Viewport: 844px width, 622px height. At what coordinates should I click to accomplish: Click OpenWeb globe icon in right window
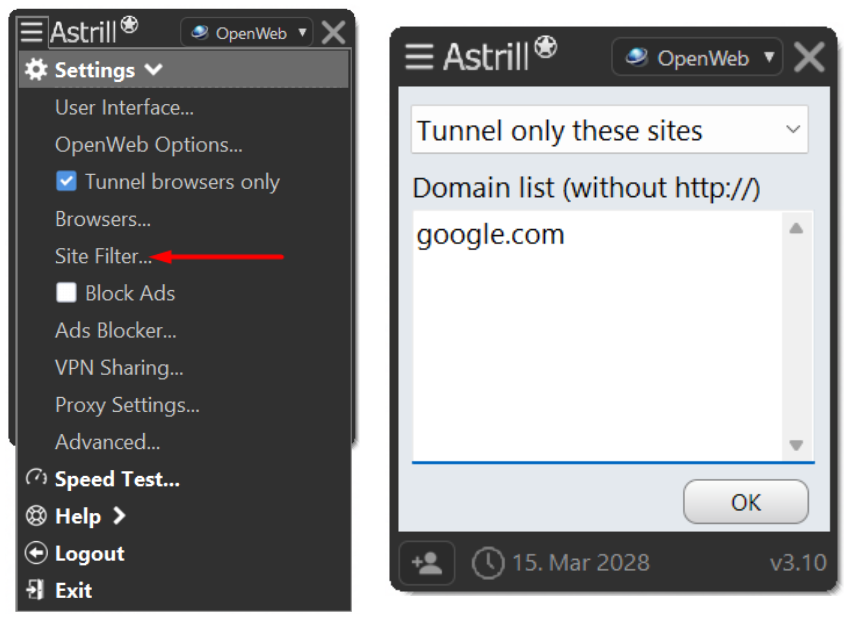(x=637, y=57)
